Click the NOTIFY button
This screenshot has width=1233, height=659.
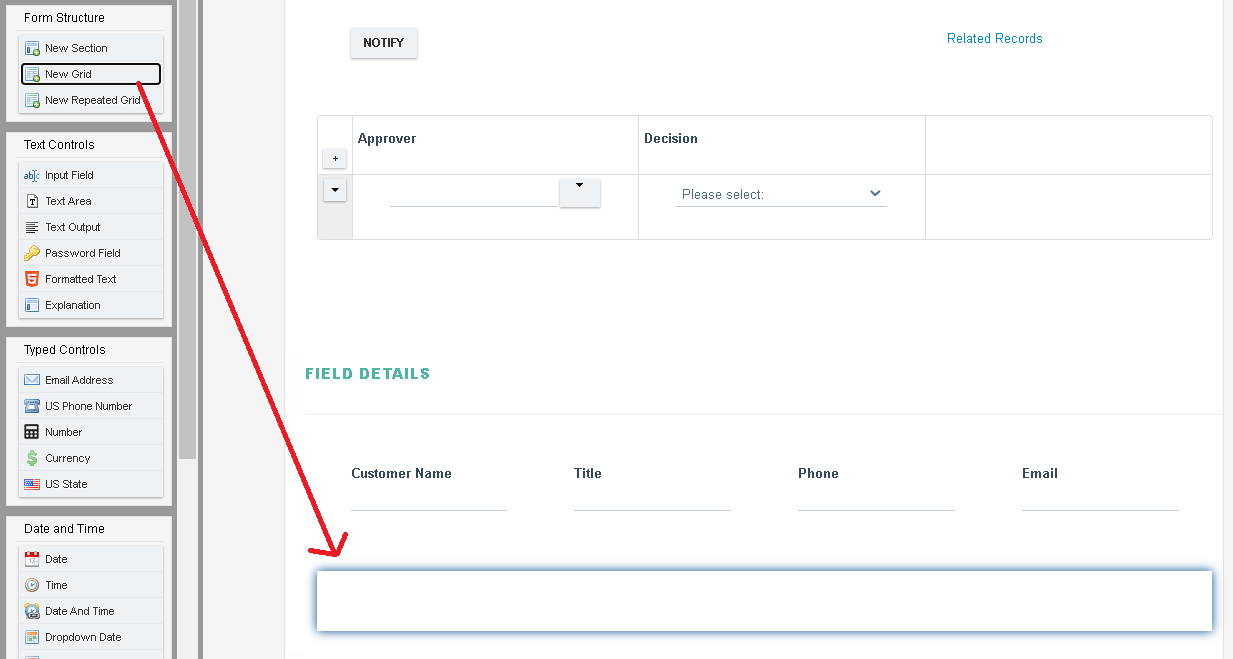(384, 43)
